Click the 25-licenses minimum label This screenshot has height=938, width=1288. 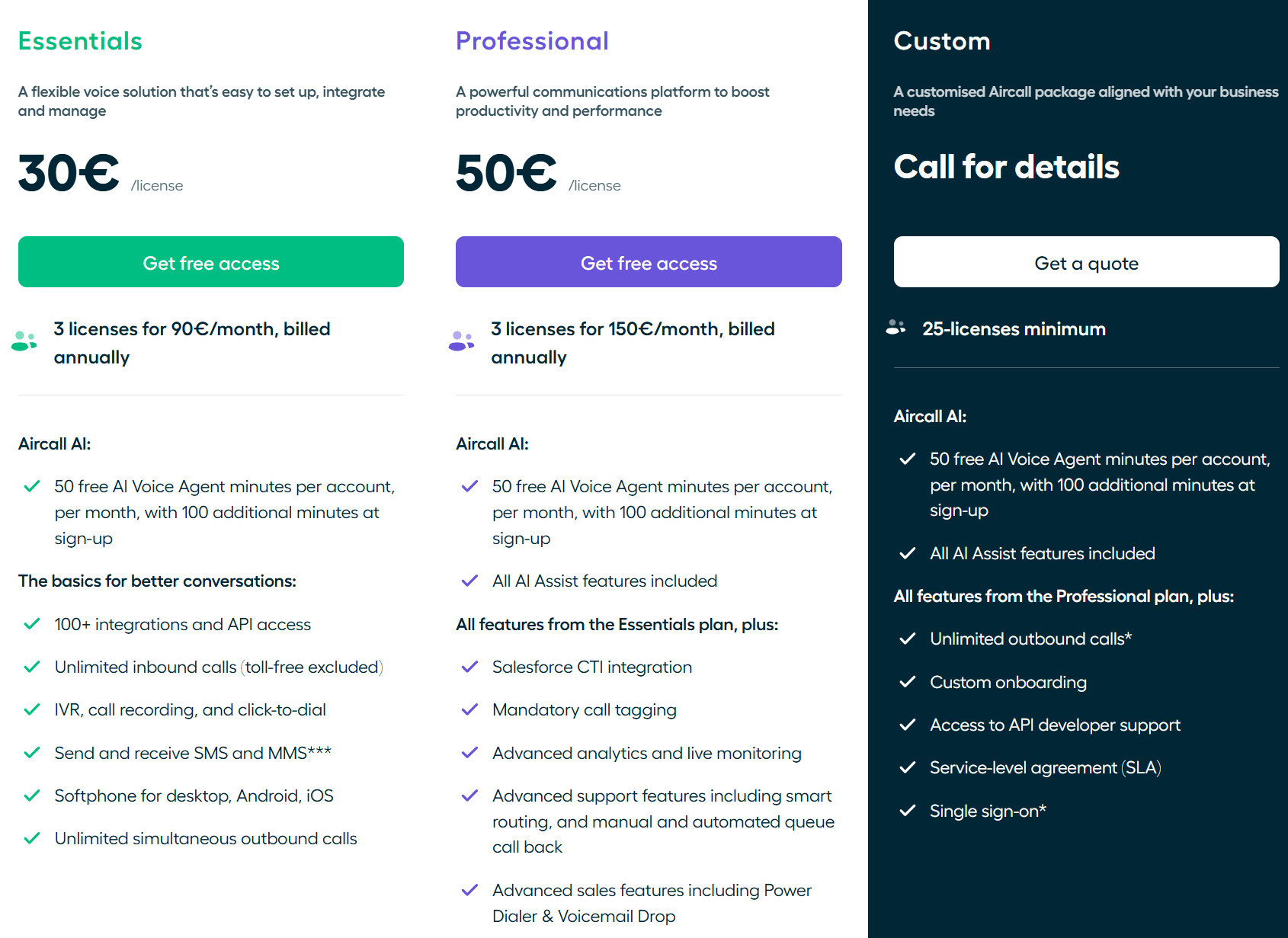[x=1014, y=329]
